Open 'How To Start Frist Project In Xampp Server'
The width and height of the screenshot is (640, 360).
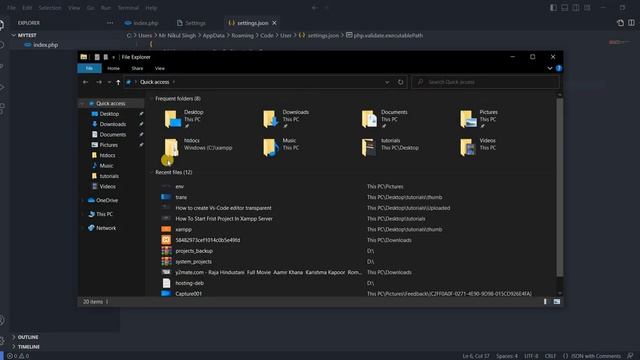tap(224, 219)
